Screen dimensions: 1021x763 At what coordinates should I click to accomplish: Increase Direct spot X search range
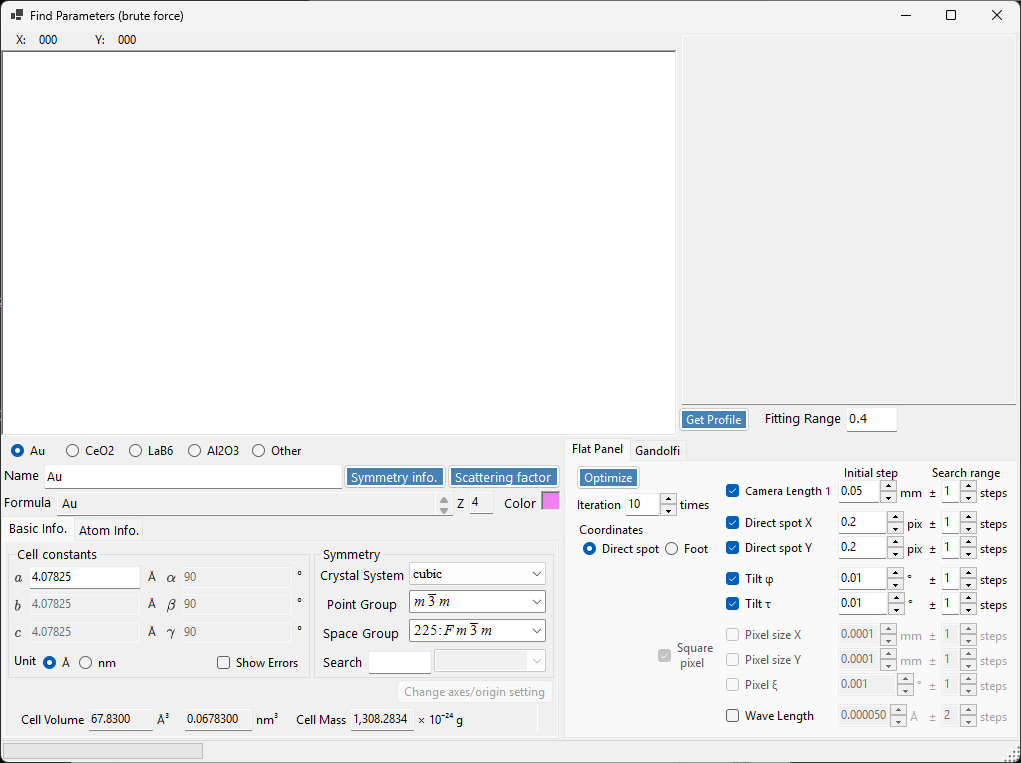click(x=968, y=517)
